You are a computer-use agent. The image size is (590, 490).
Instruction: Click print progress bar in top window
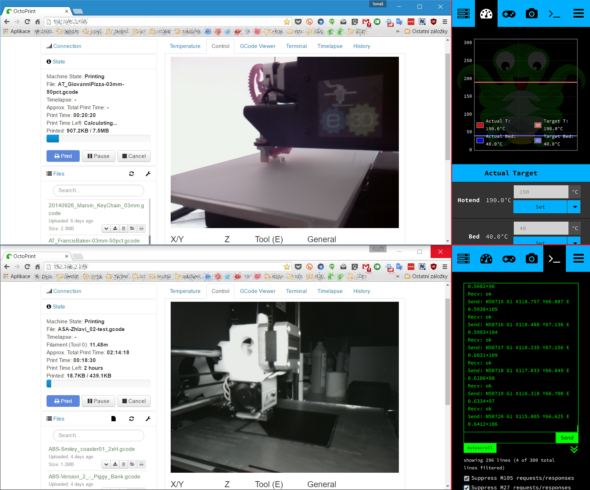(x=99, y=138)
